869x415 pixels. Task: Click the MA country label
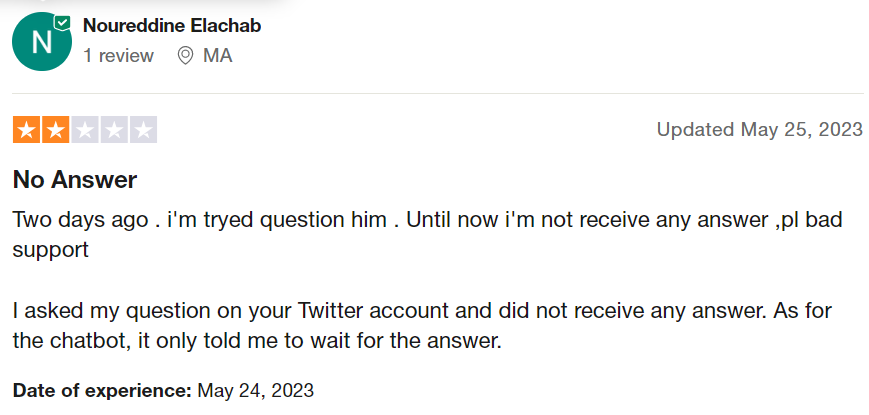tap(217, 56)
